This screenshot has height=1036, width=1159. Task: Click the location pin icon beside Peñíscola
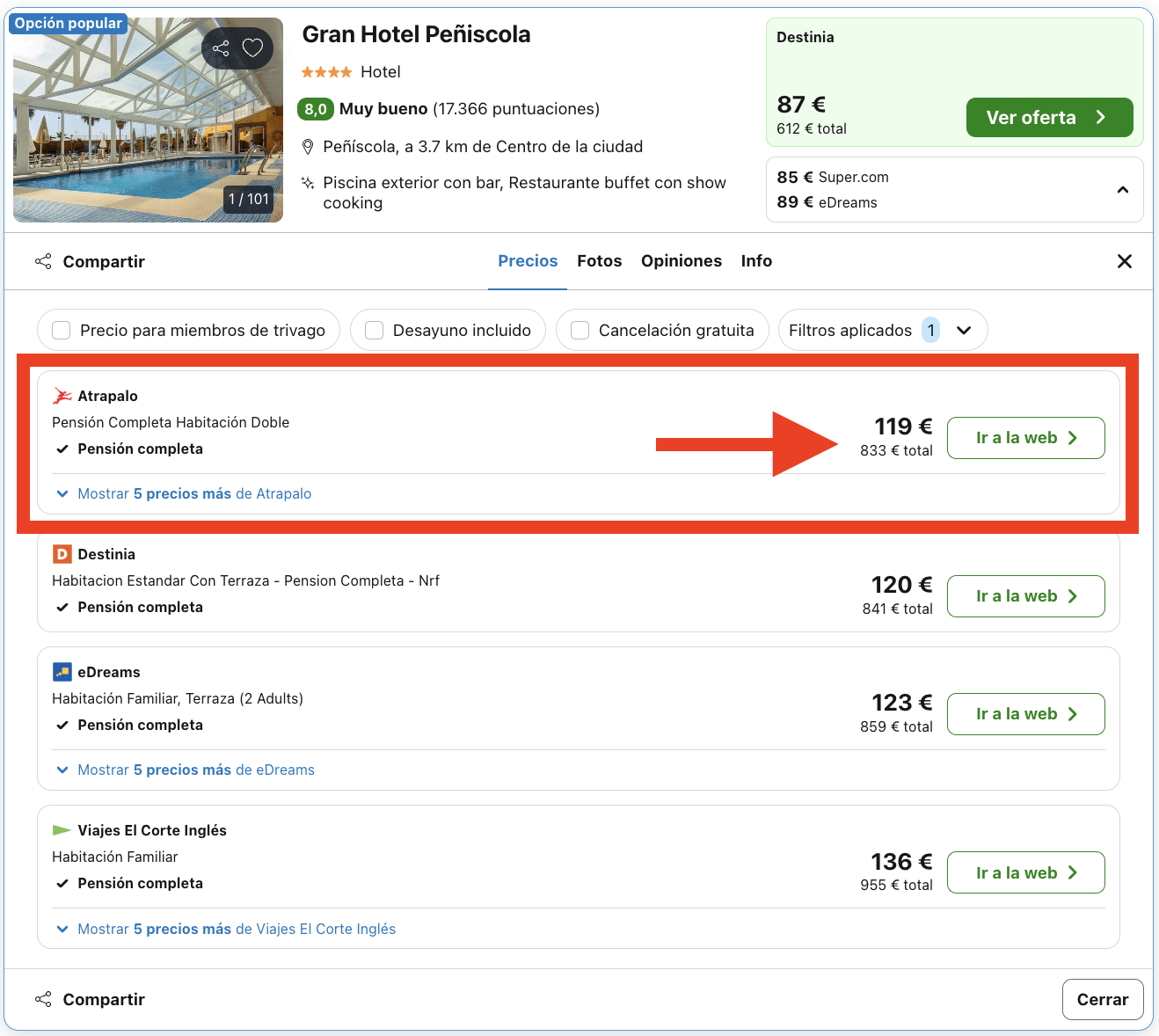click(308, 147)
